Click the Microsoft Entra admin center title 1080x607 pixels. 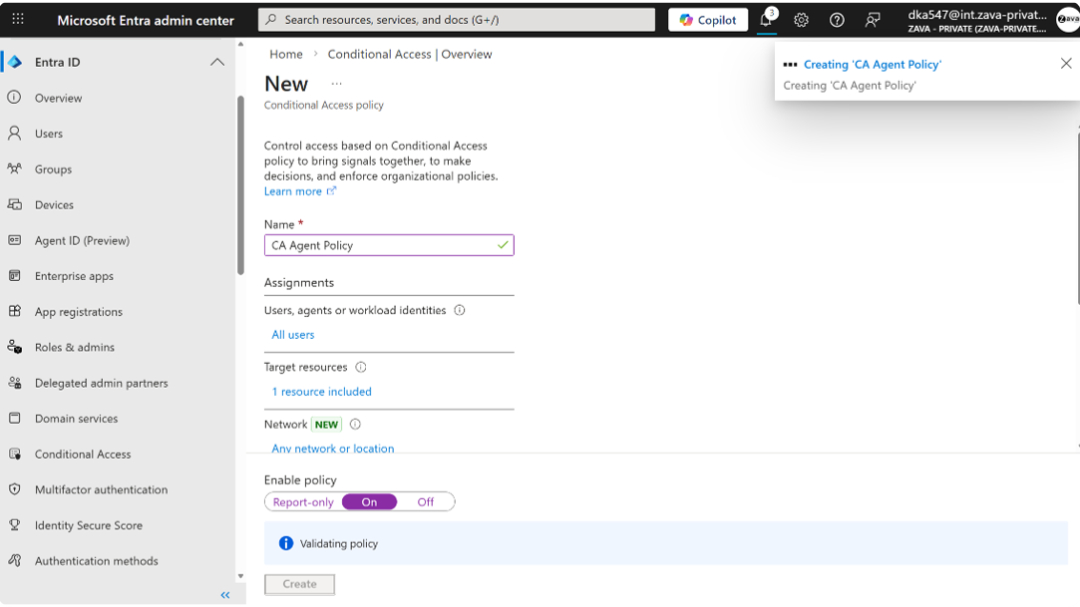tap(145, 20)
